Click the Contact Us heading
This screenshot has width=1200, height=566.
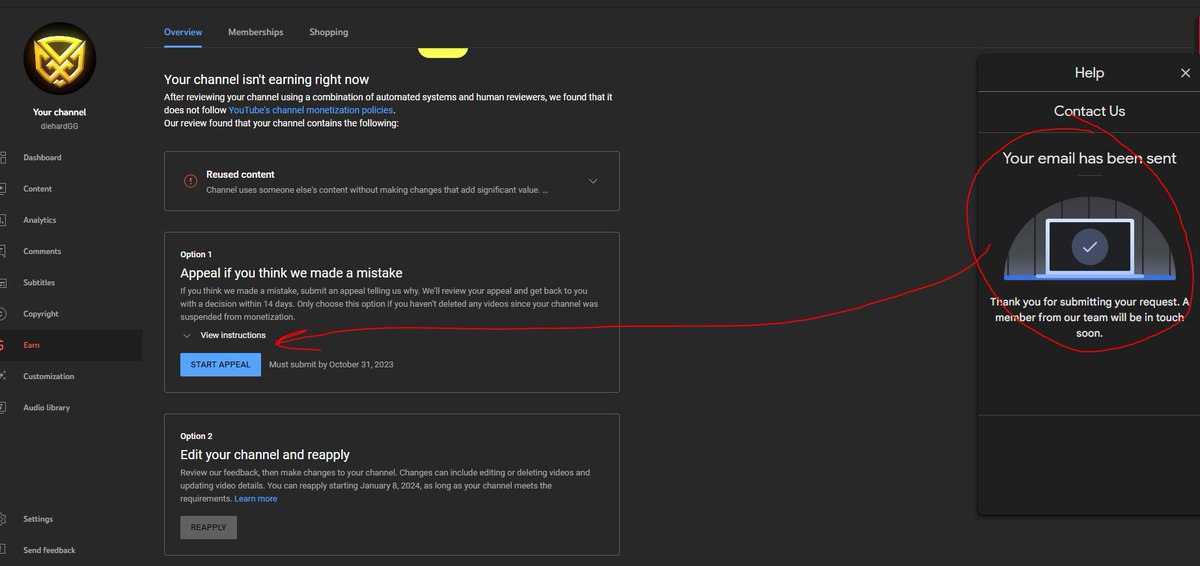pos(1089,111)
